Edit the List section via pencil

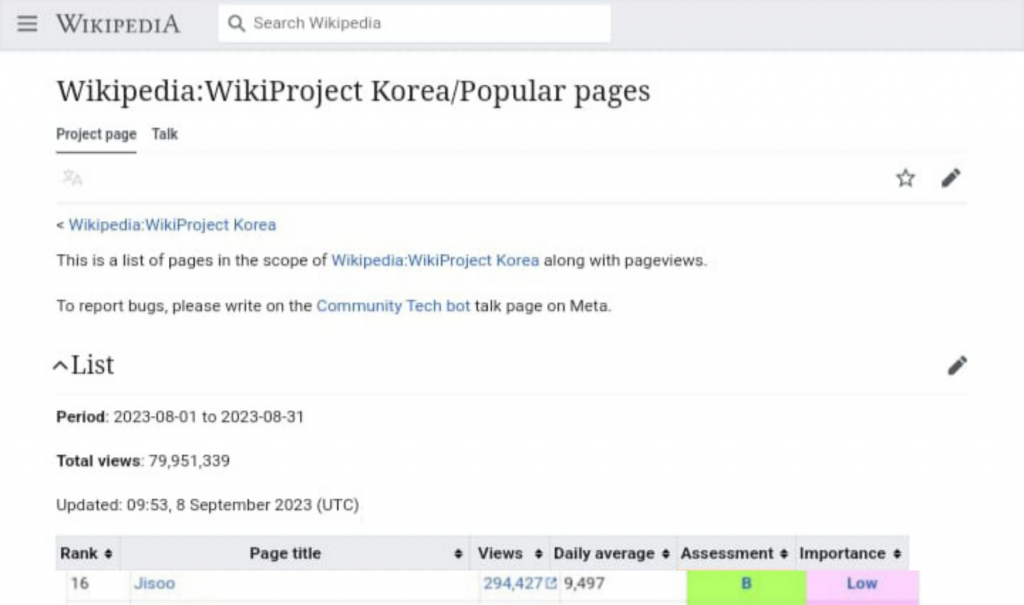[x=957, y=365]
